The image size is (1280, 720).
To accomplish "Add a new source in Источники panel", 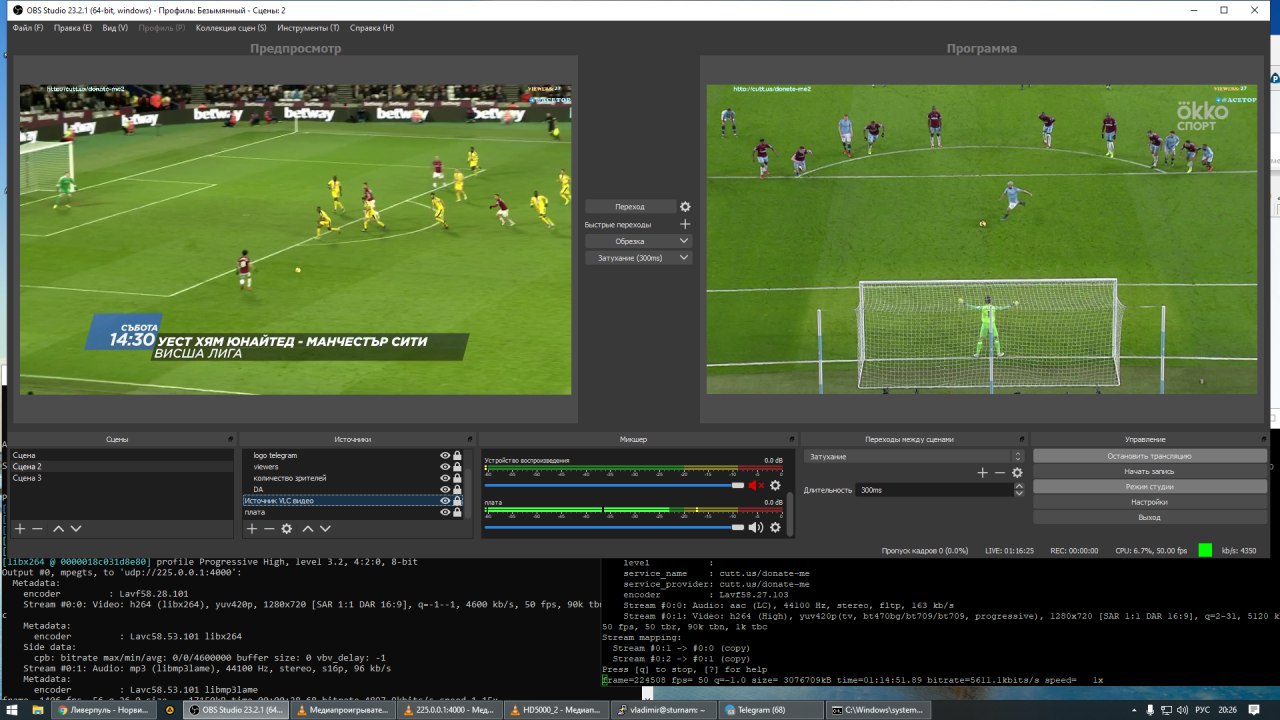I will click(252, 529).
